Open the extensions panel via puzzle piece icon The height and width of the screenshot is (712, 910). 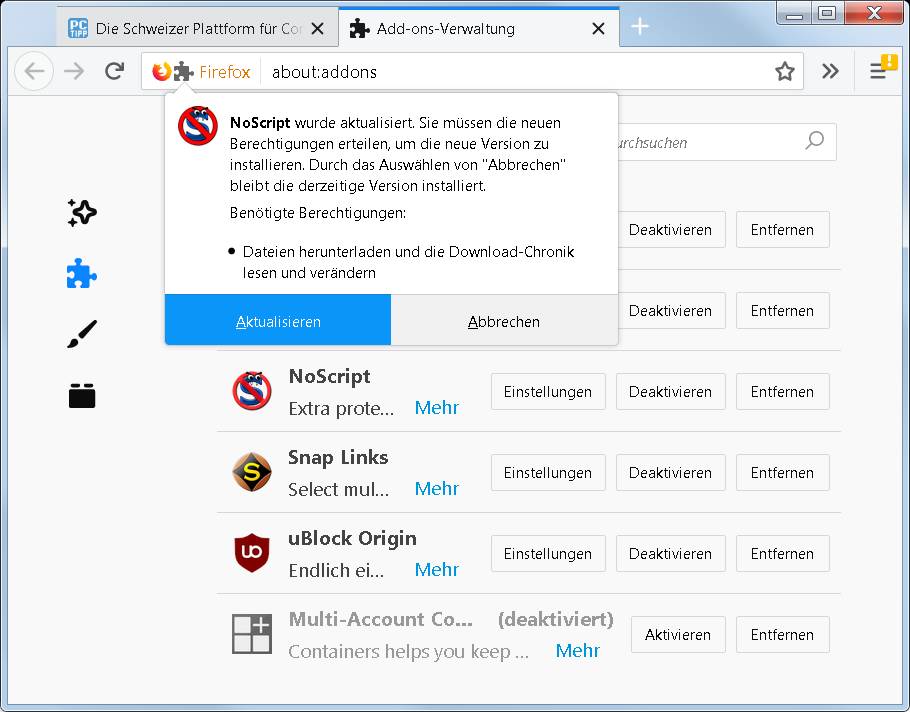pyautogui.click(x=81, y=272)
